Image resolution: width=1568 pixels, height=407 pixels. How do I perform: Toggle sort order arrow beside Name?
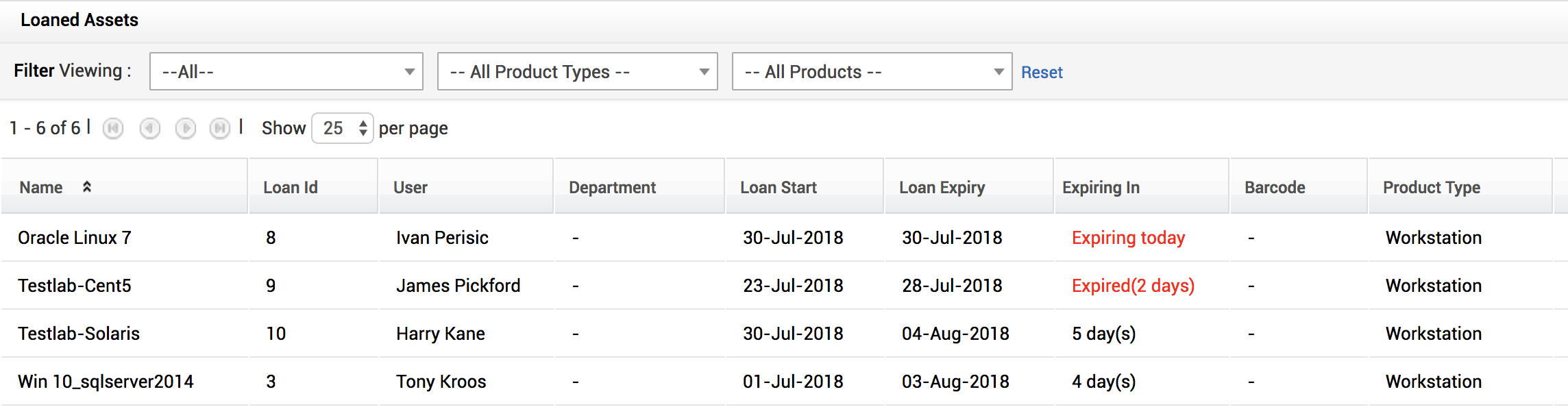coord(87,187)
